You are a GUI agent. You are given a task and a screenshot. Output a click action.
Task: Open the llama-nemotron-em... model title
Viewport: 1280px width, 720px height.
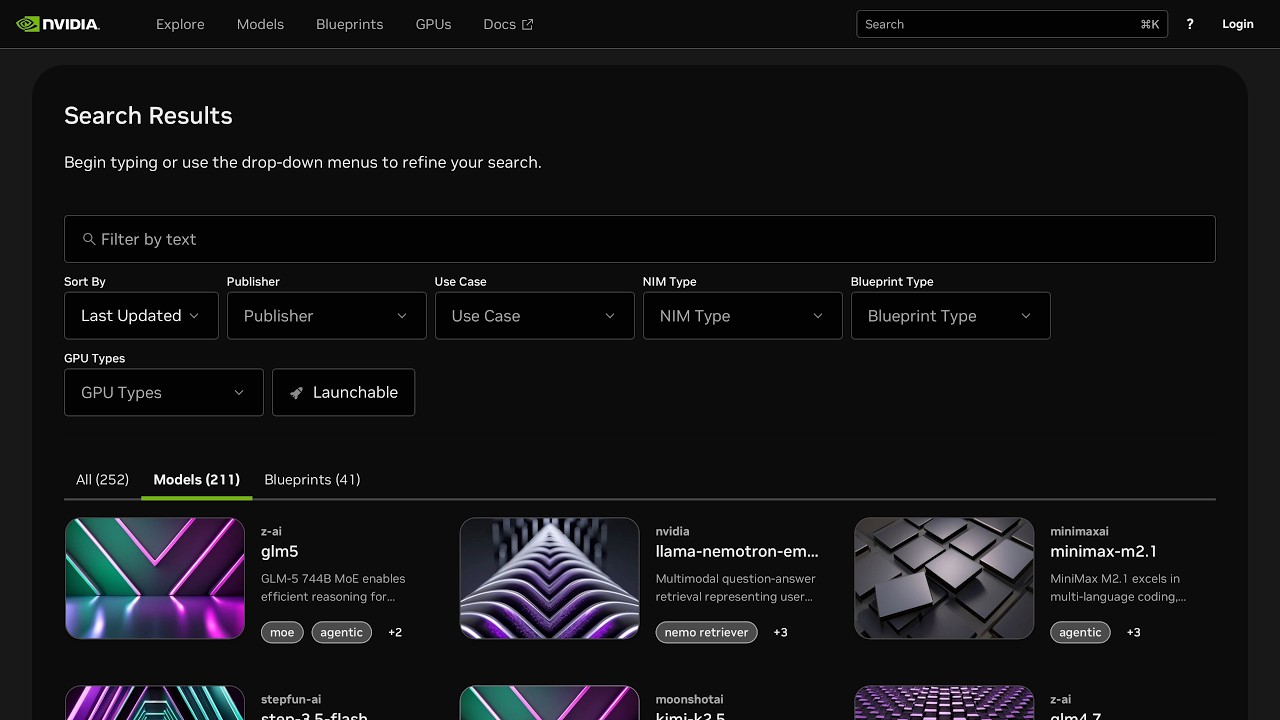pyautogui.click(x=737, y=551)
